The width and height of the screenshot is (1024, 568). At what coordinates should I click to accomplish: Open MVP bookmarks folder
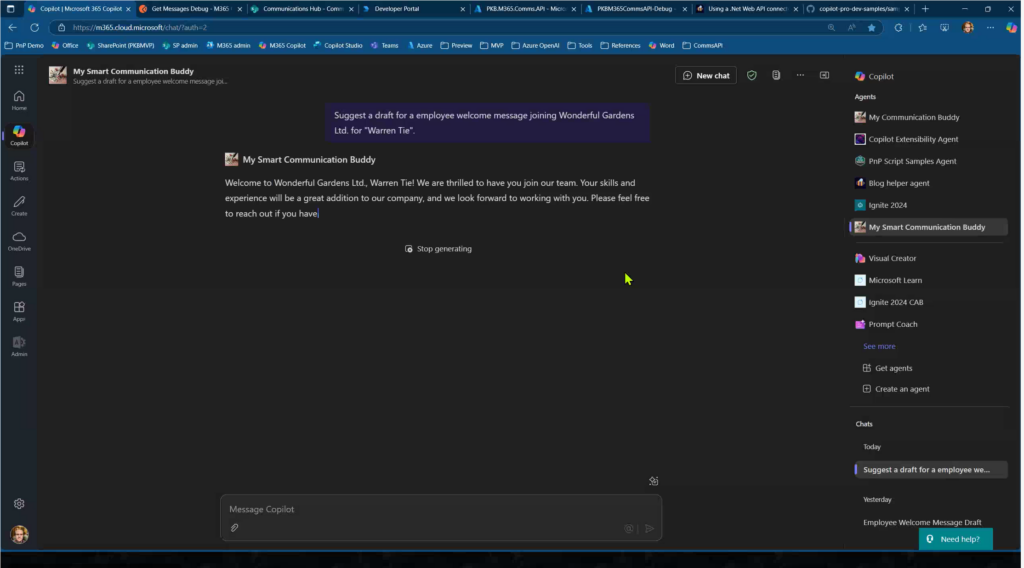click(x=492, y=46)
